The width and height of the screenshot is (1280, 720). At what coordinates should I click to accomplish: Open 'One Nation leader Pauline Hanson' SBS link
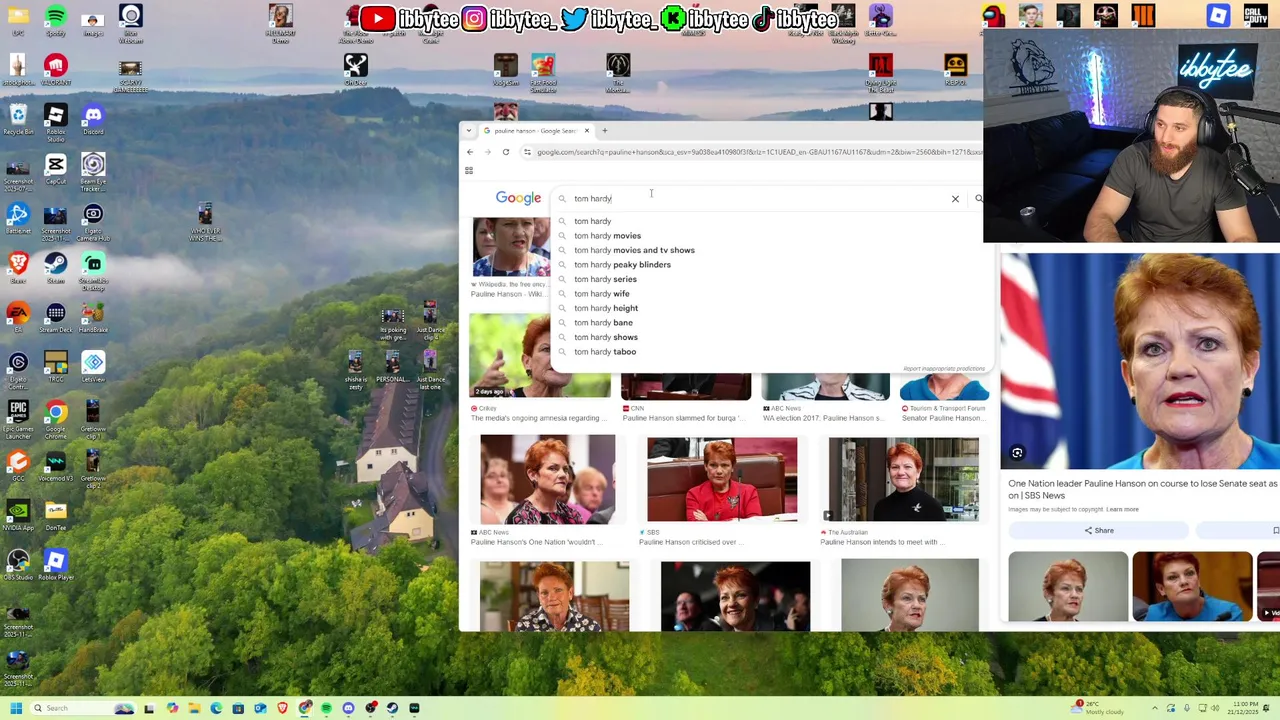[x=1142, y=489]
